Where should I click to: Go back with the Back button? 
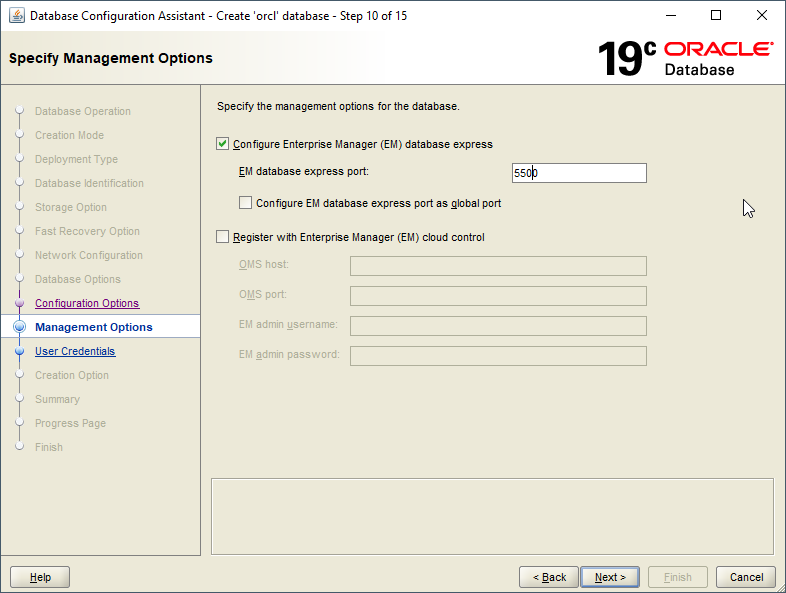click(x=549, y=577)
